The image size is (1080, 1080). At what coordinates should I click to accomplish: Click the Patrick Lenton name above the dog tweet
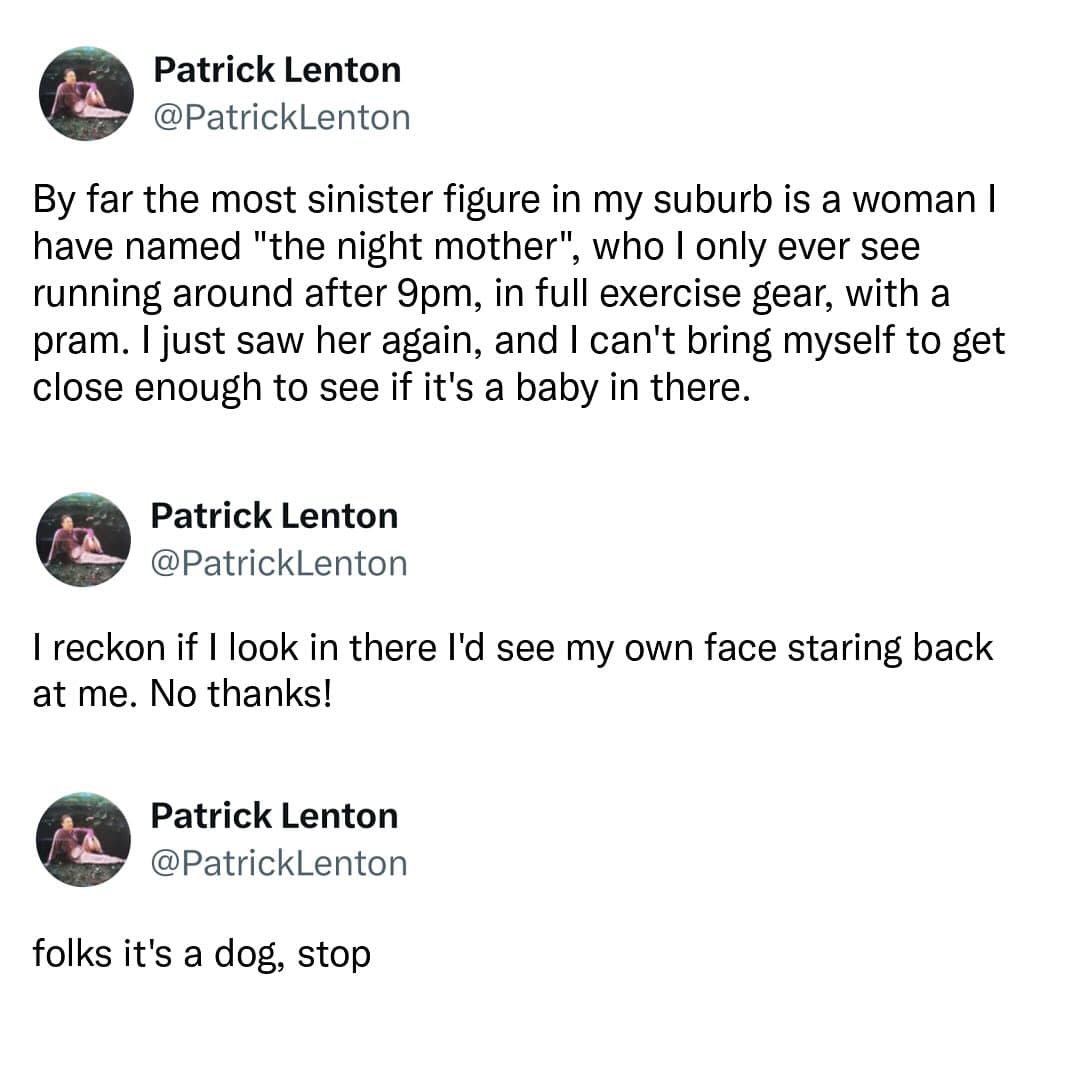click(x=274, y=816)
